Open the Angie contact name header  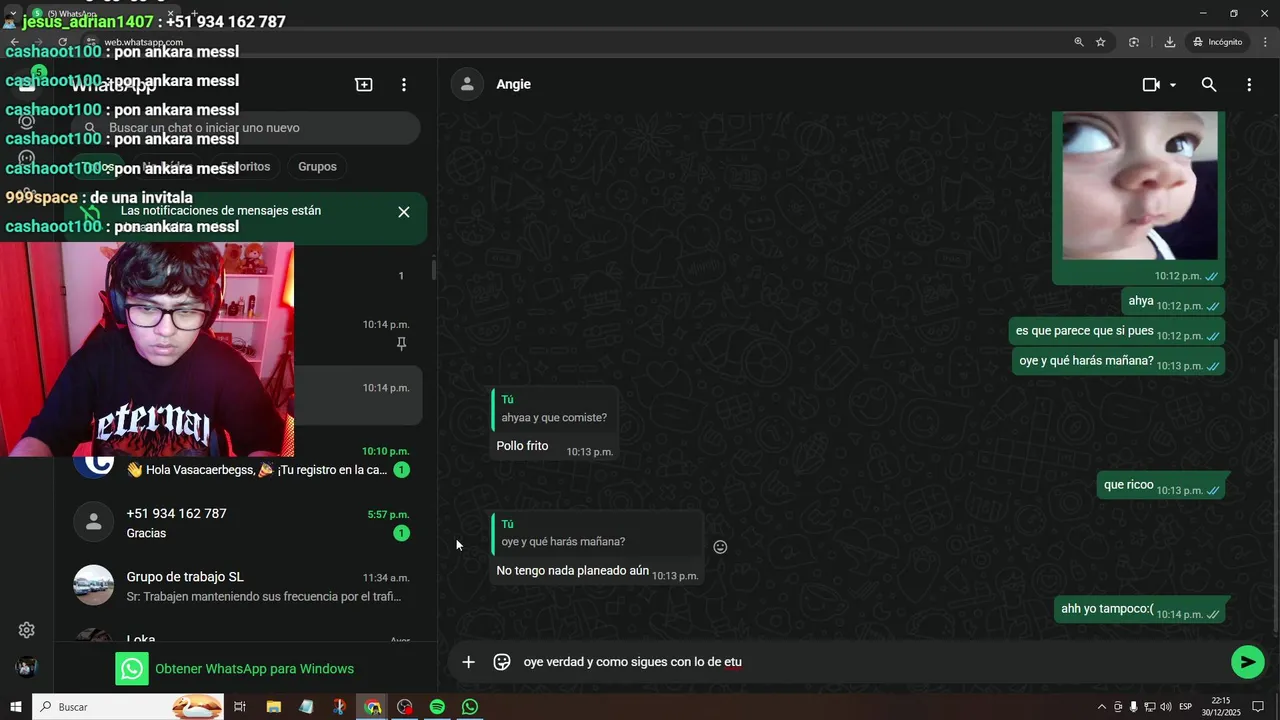point(514,84)
